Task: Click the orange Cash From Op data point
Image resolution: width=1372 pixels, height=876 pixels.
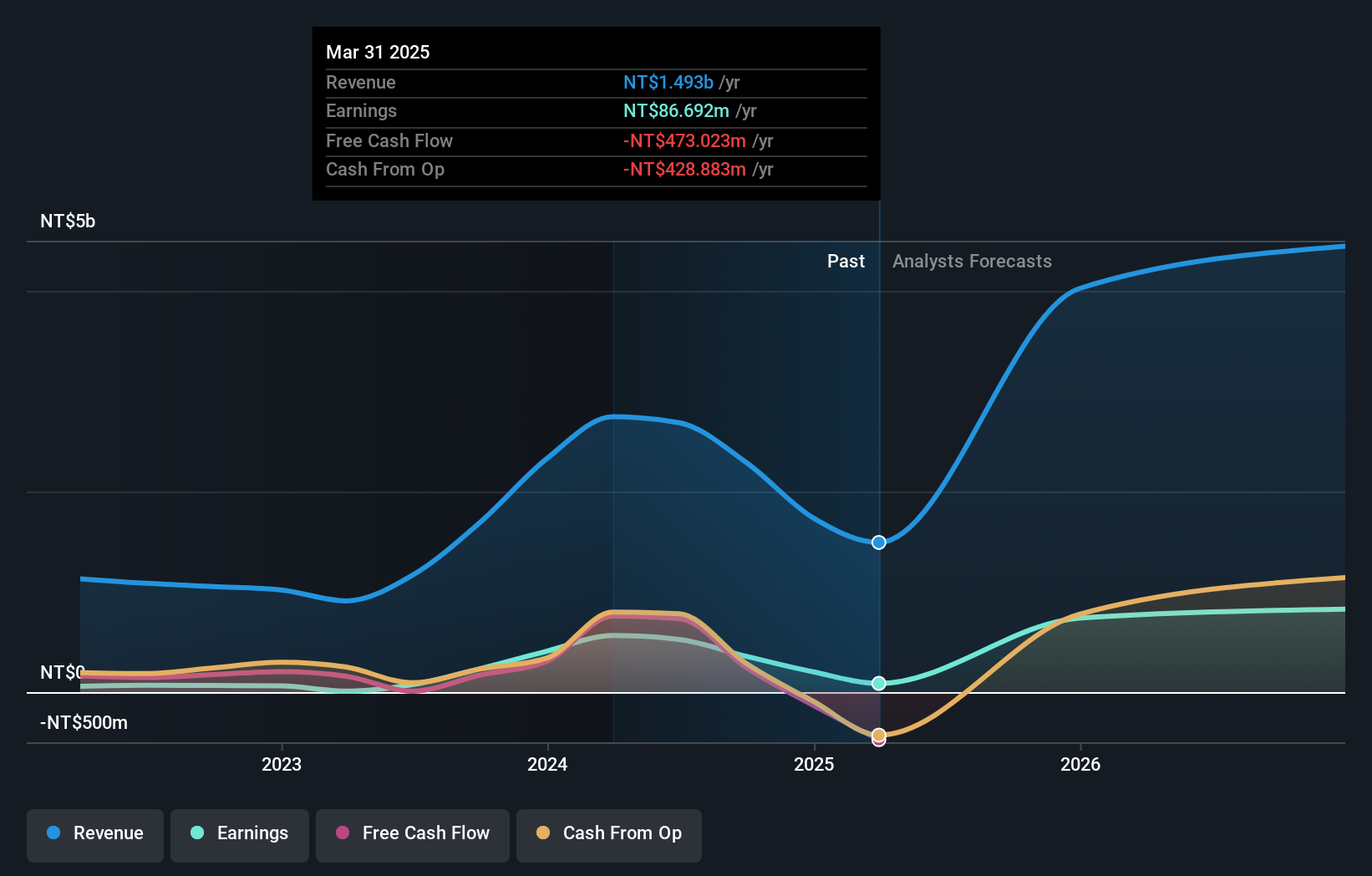Action: (x=879, y=735)
